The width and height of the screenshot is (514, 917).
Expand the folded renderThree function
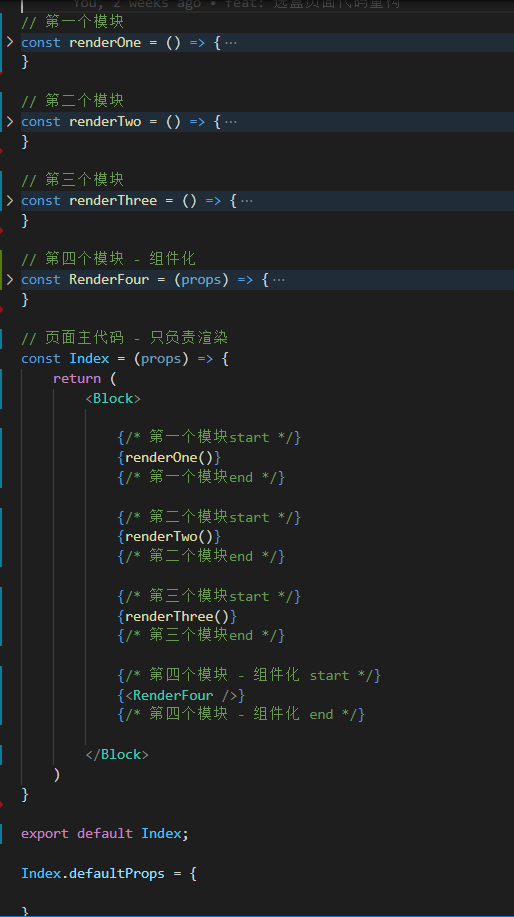(x=10, y=200)
